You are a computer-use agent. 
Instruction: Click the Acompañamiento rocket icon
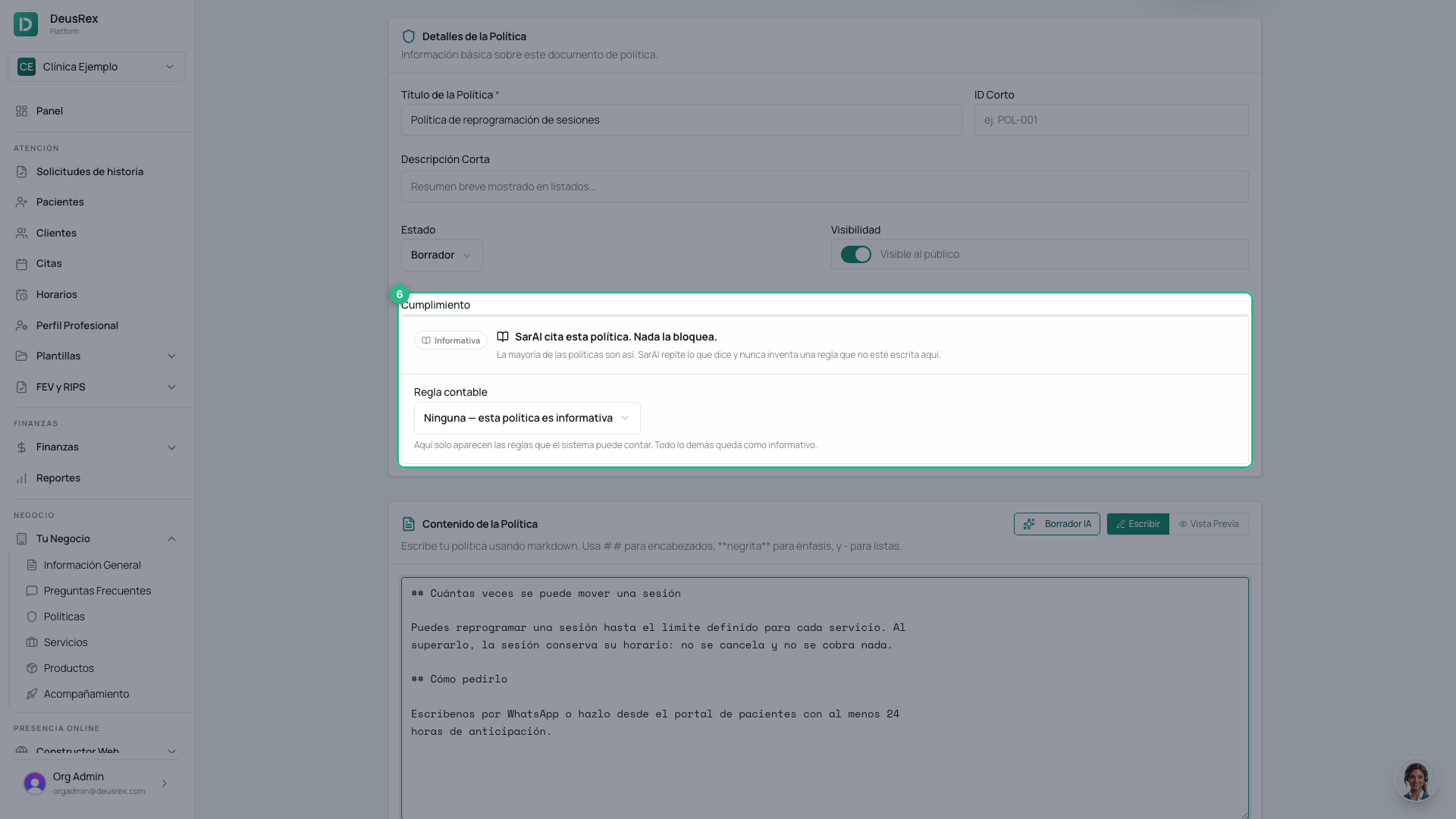(x=32, y=694)
